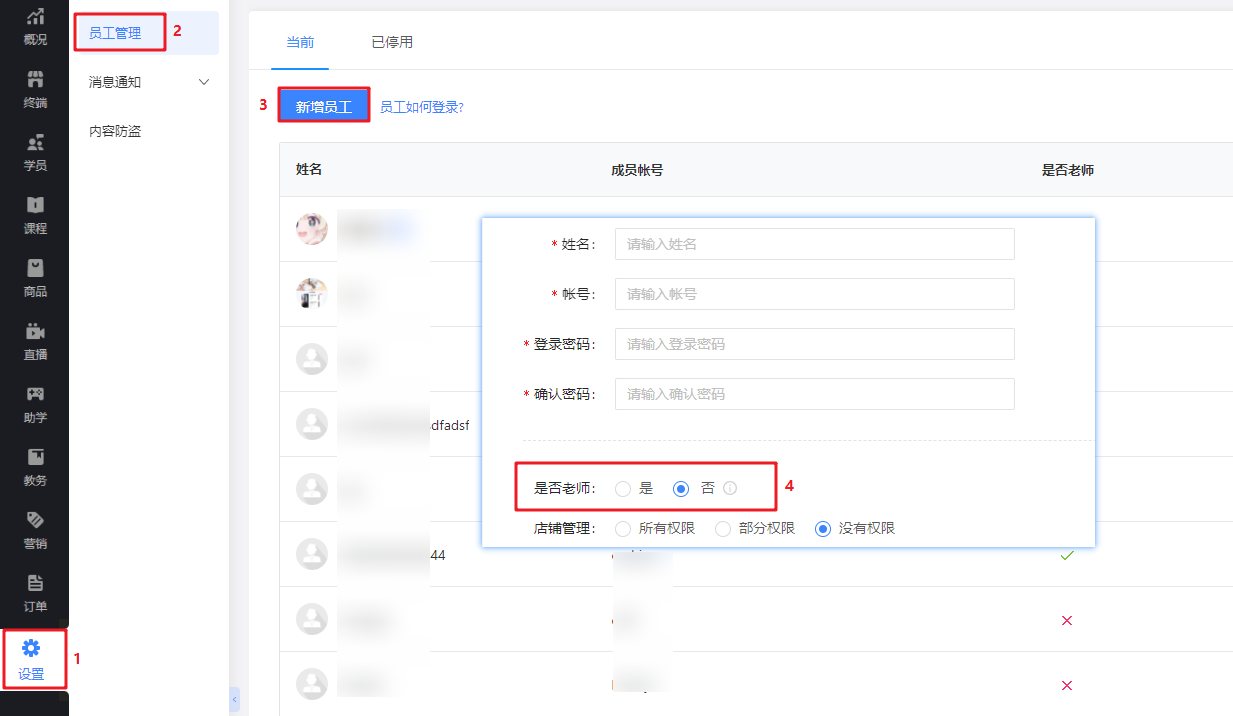This screenshot has width=1233, height=716.
Task: Click the 终端 storefront icon in sidebar
Action: [x=35, y=80]
